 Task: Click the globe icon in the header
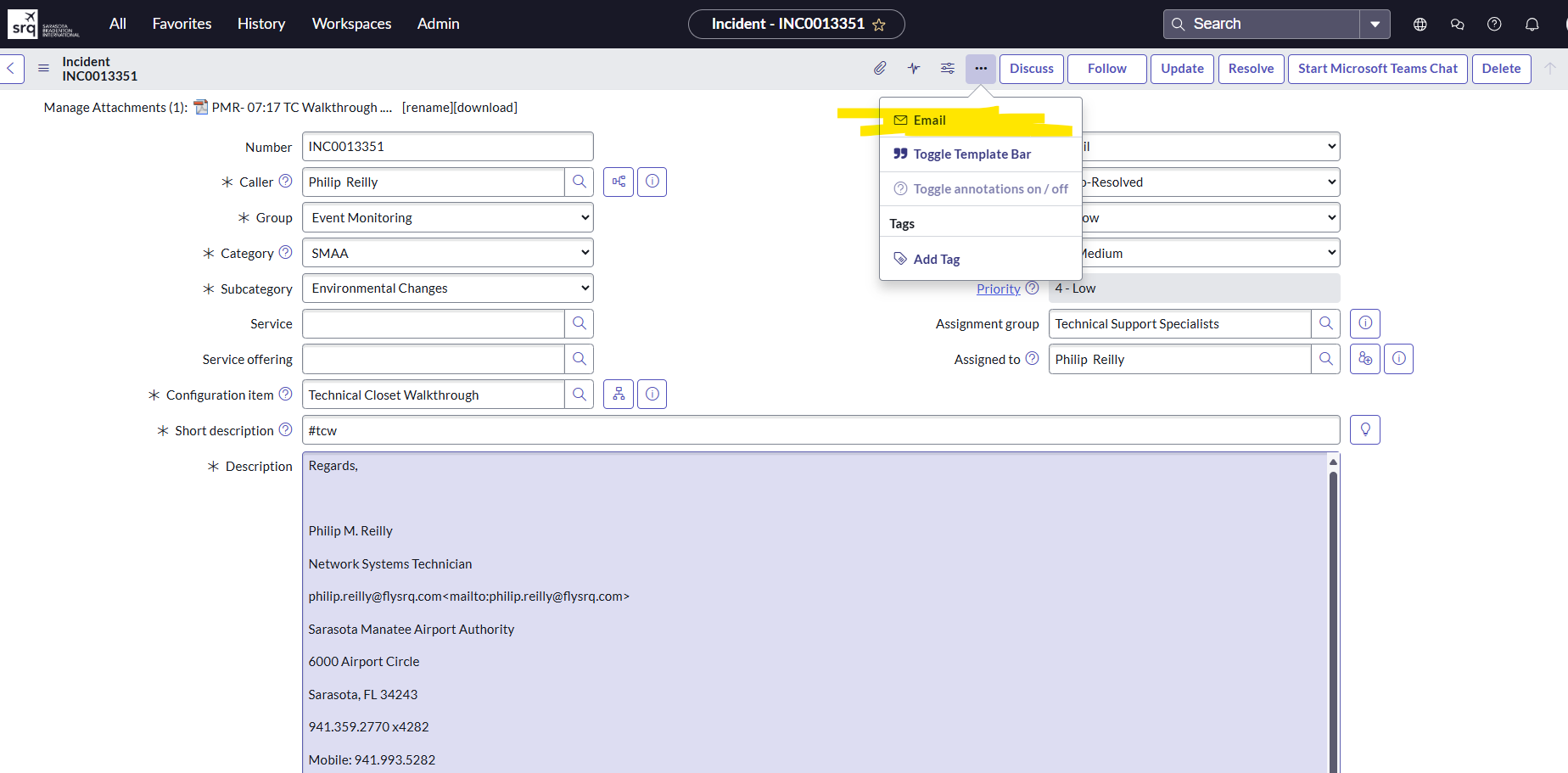(x=1420, y=24)
